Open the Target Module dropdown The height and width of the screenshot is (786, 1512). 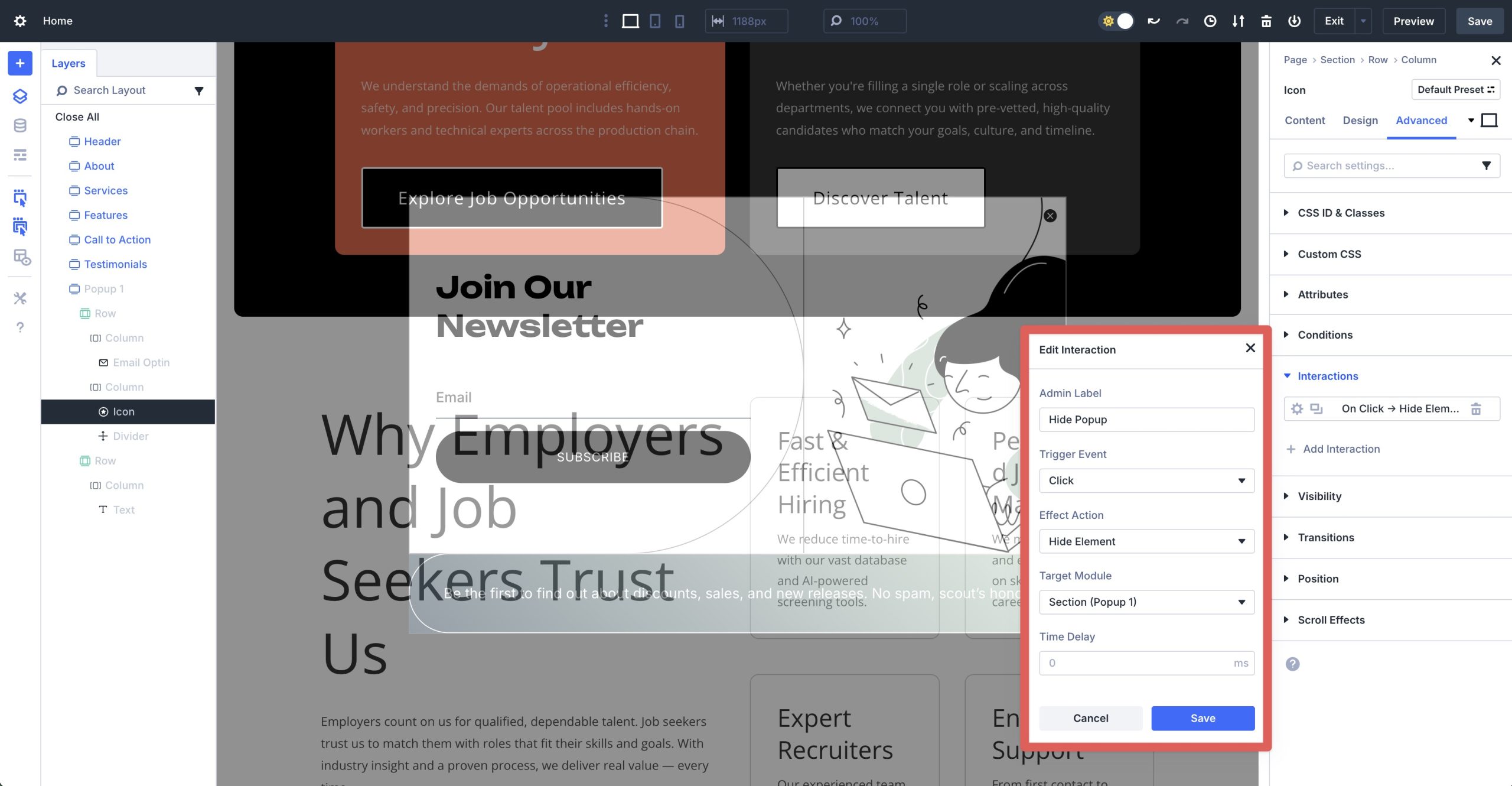coord(1146,602)
